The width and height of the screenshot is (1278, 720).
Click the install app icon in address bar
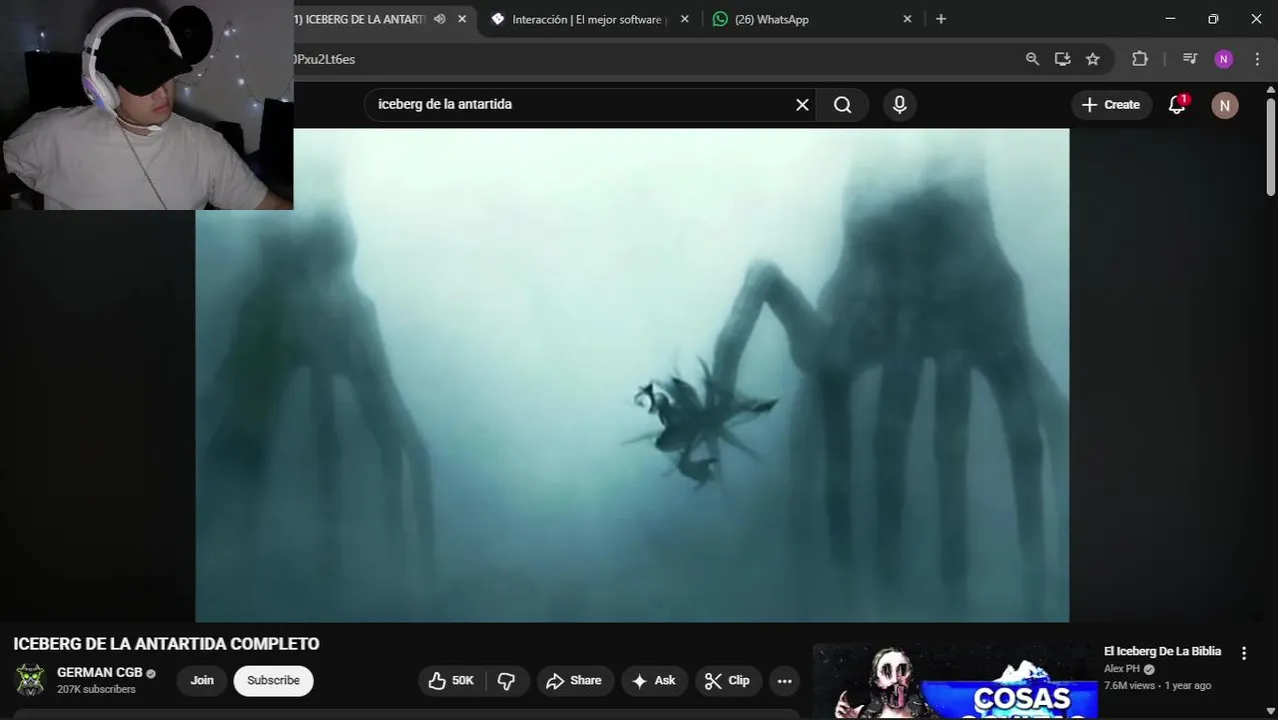pos(1062,59)
